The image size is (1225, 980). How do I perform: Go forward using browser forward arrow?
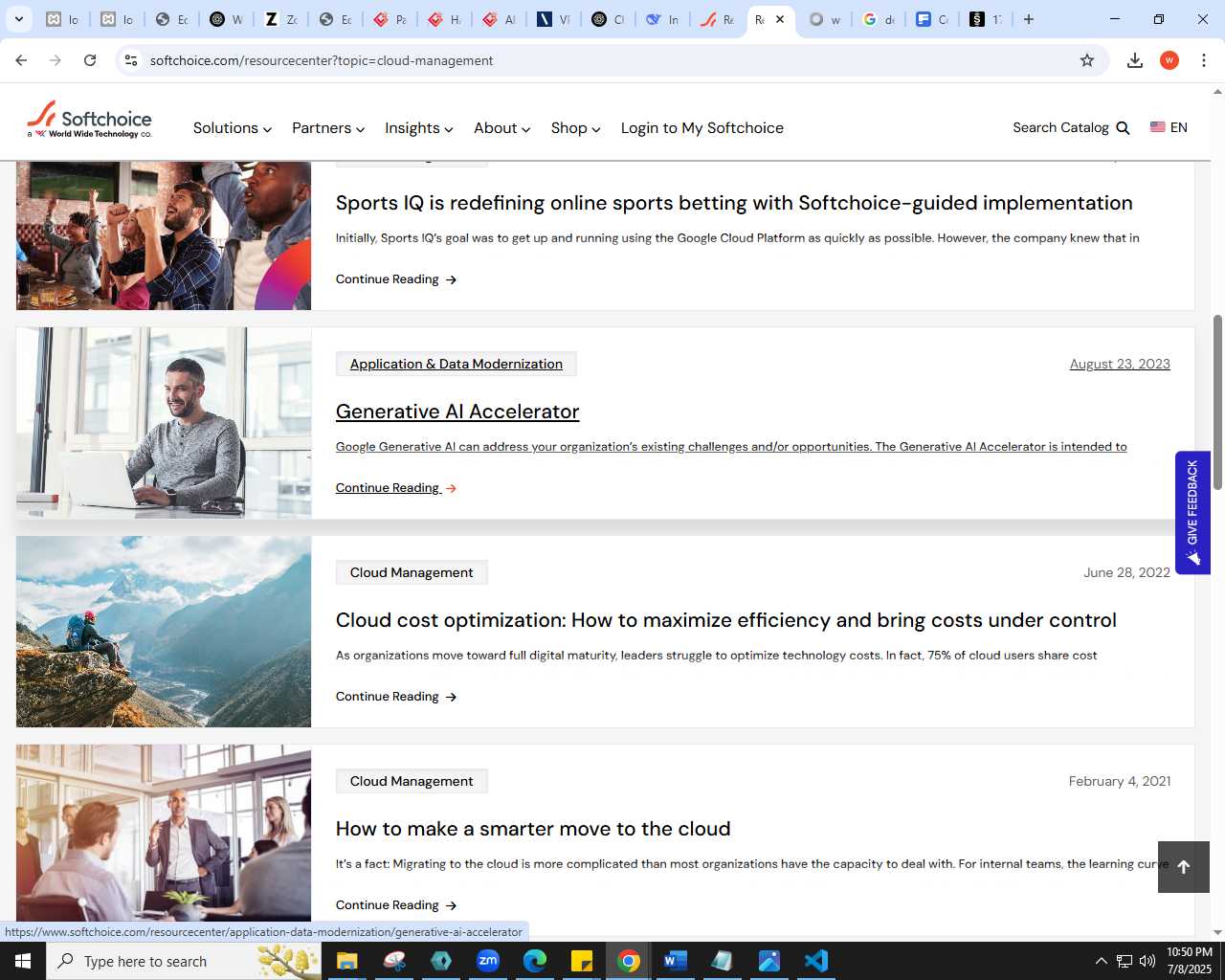pos(56,60)
